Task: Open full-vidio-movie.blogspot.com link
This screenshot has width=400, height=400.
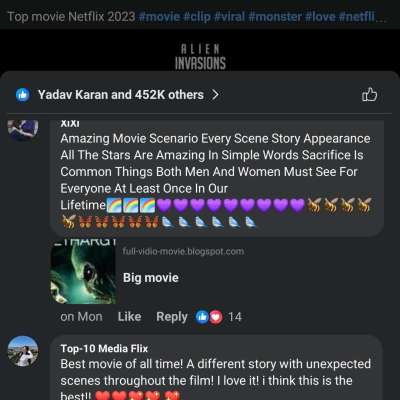Action: (183, 251)
